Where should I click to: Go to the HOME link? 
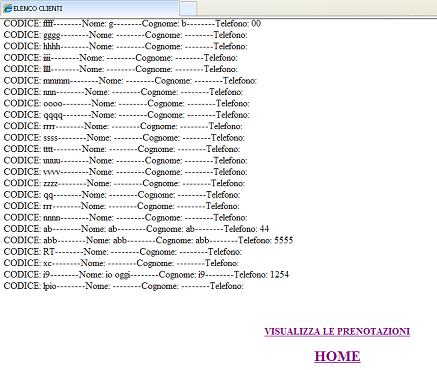click(x=337, y=356)
